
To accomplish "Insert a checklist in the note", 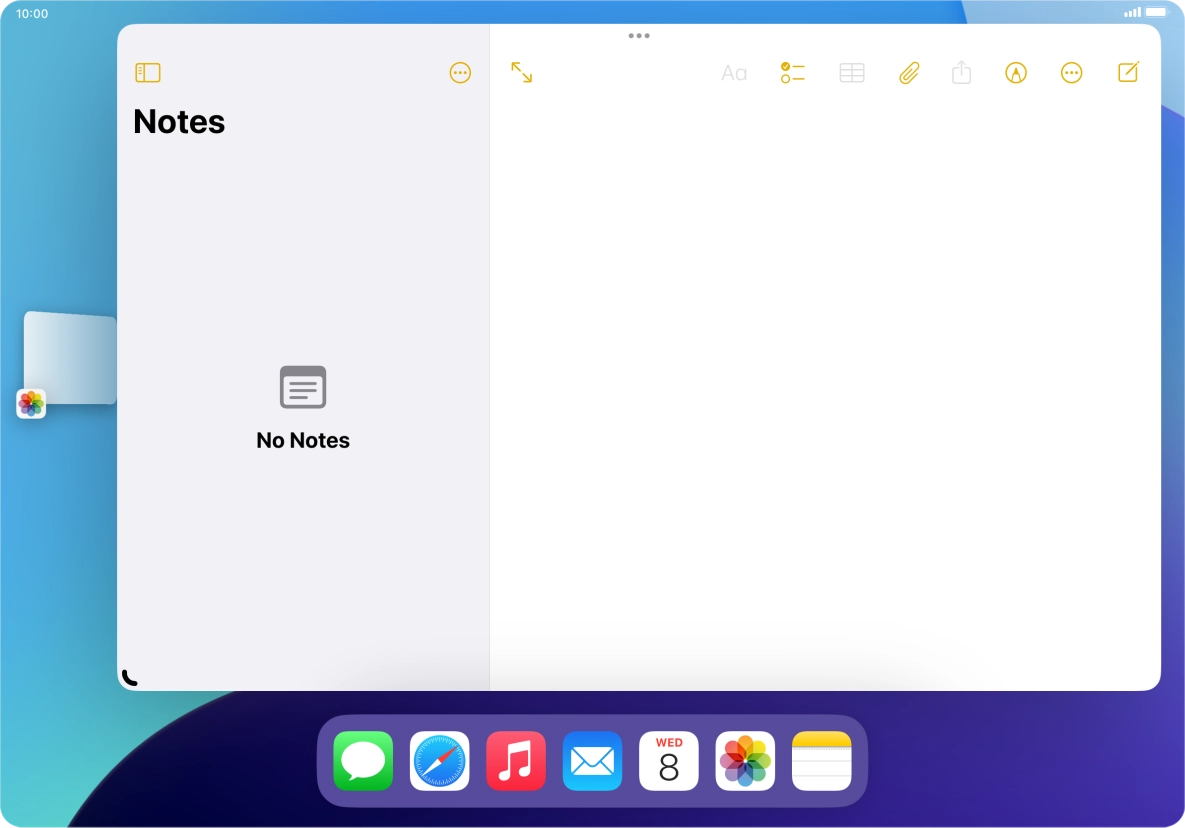I will point(792,72).
